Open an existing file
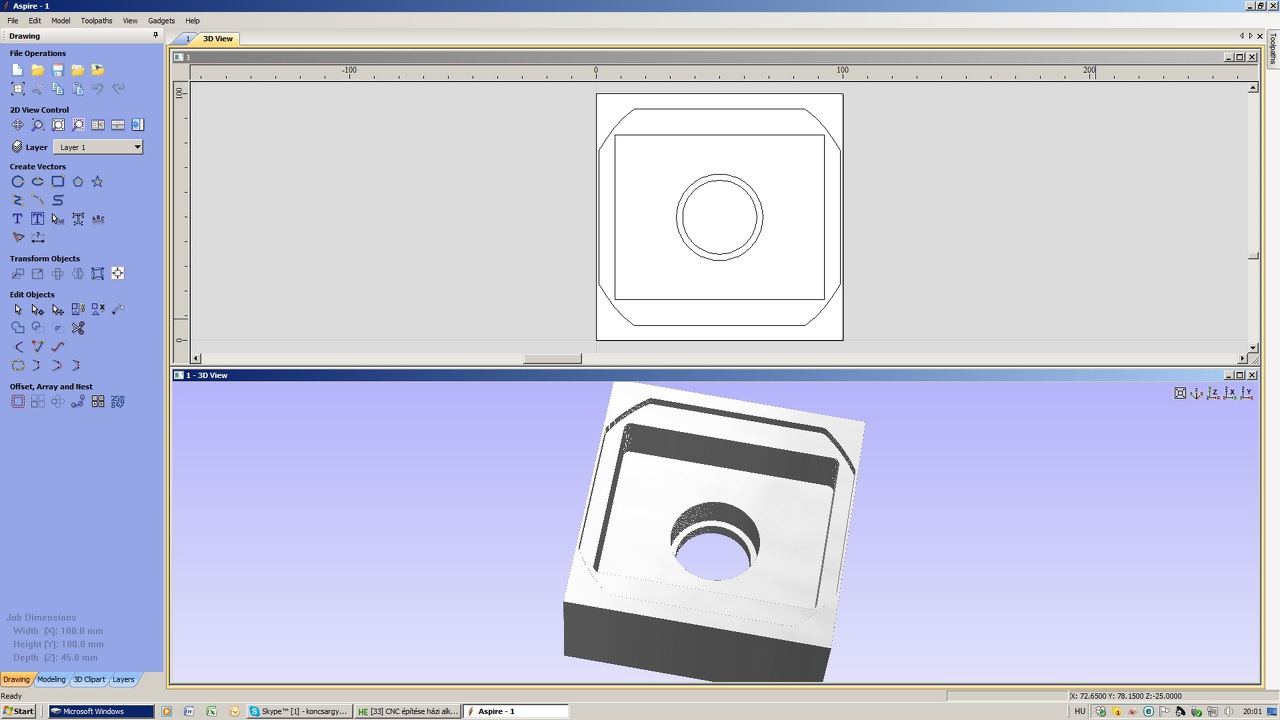The height and width of the screenshot is (720, 1280). point(37,70)
